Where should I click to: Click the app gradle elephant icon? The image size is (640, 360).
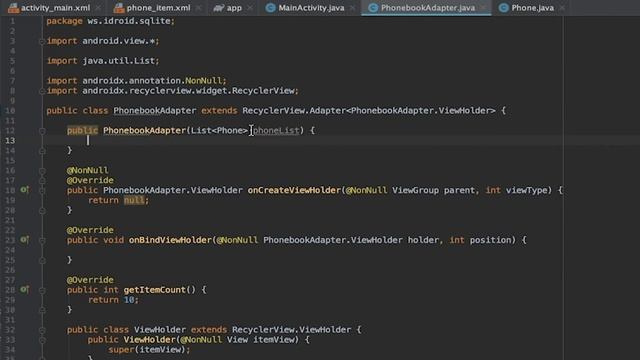219,8
